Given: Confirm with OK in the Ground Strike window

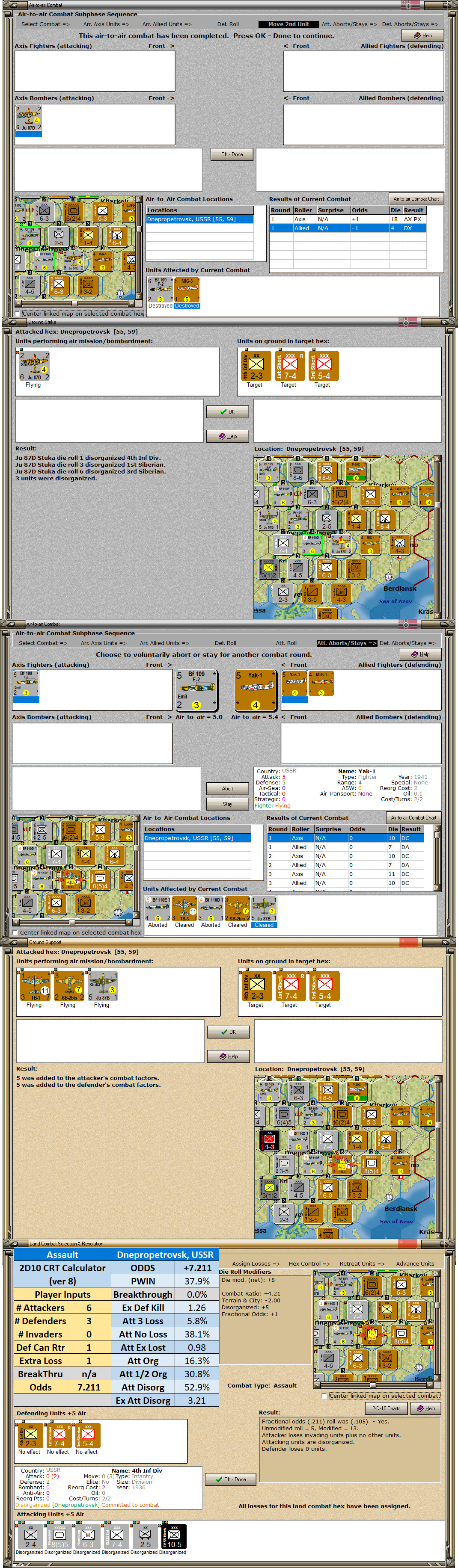Looking at the screenshot, I should (227, 412).
